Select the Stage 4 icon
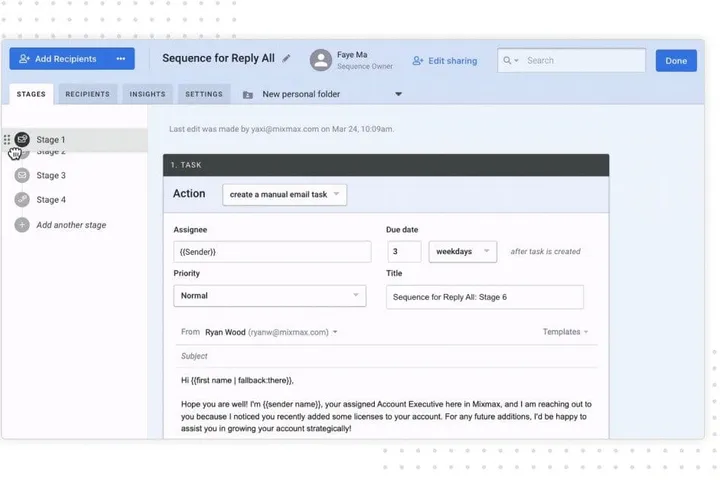Screen dimensions: 720x480 pos(22,199)
